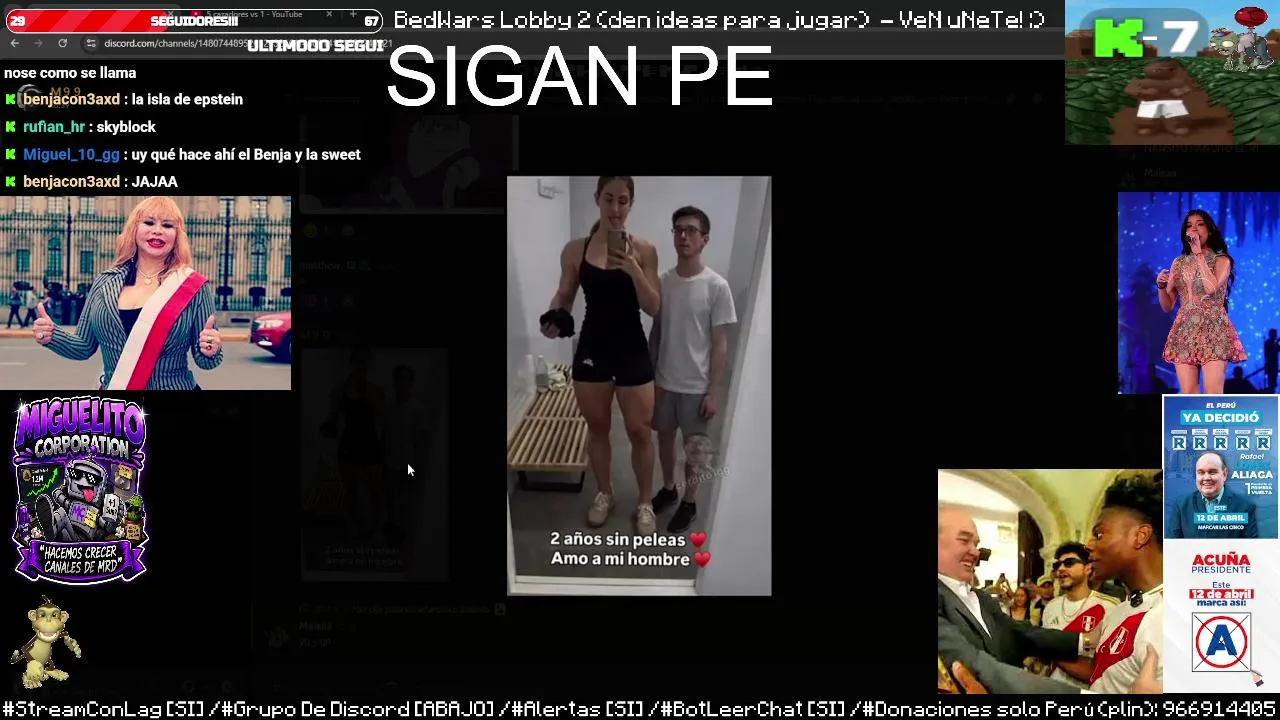1280x720 pixels.
Task: Click the ruñan_hr chat username
Action: point(54,127)
